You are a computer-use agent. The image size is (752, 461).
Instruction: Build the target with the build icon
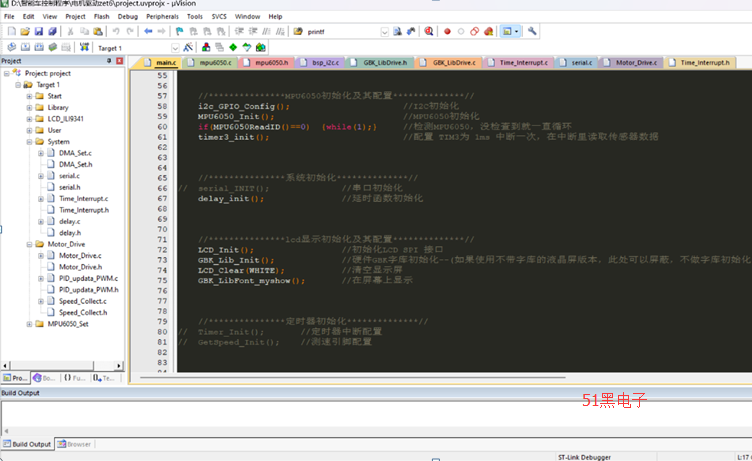point(25,47)
